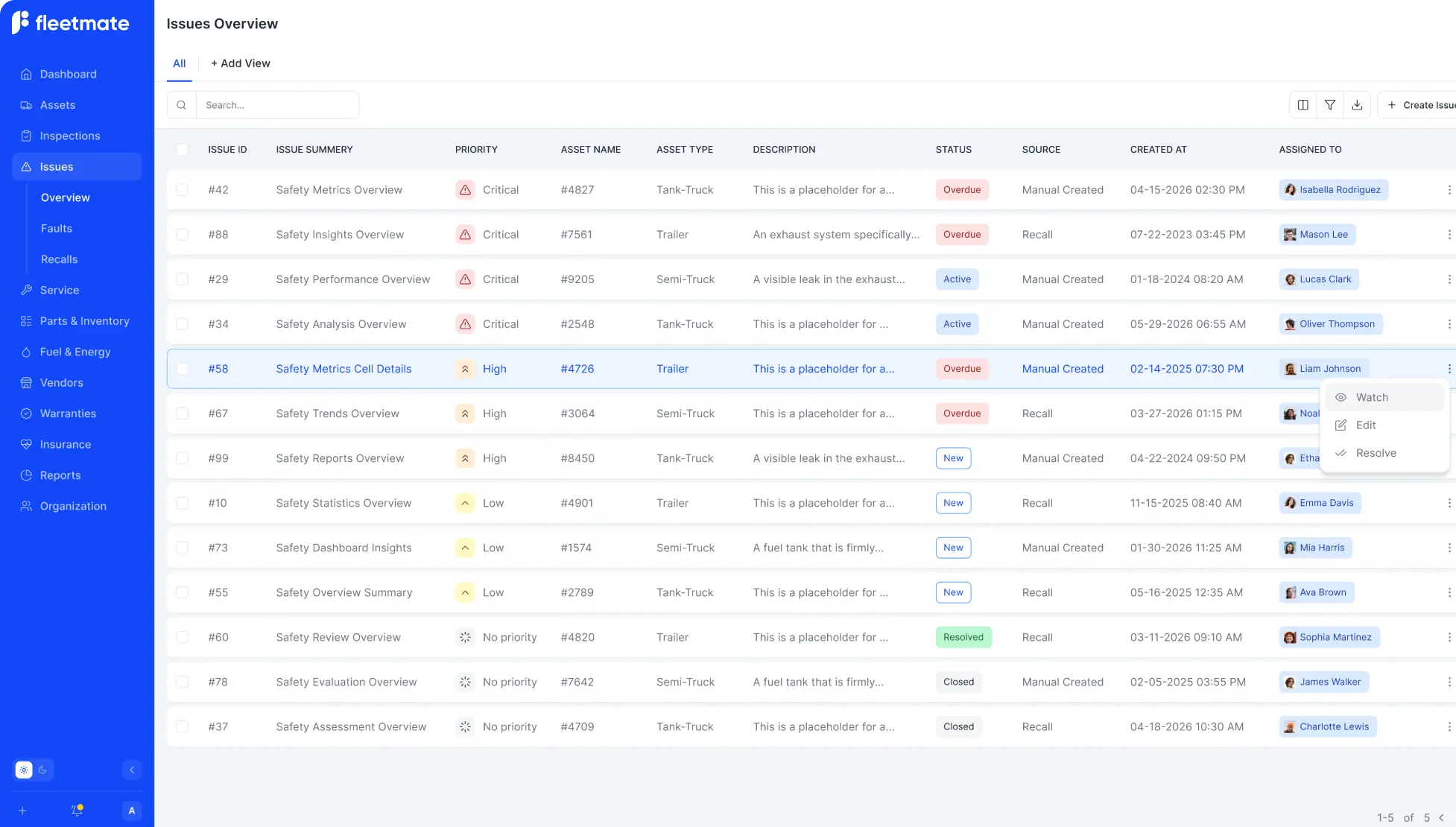The width and height of the screenshot is (1456, 827).
Task: Click into the Search input field
Action: [277, 105]
